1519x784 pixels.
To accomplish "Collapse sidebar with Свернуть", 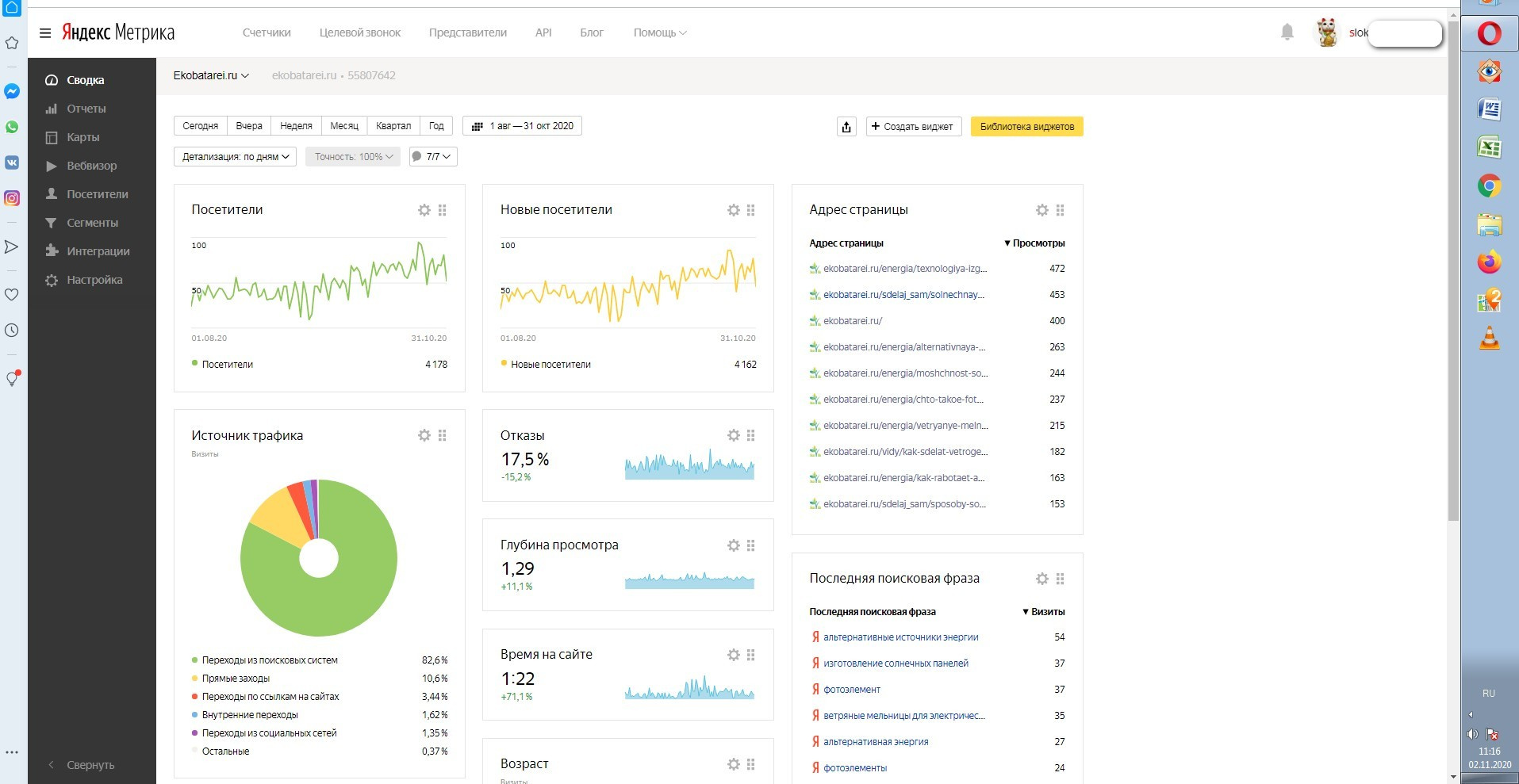I will point(82,765).
